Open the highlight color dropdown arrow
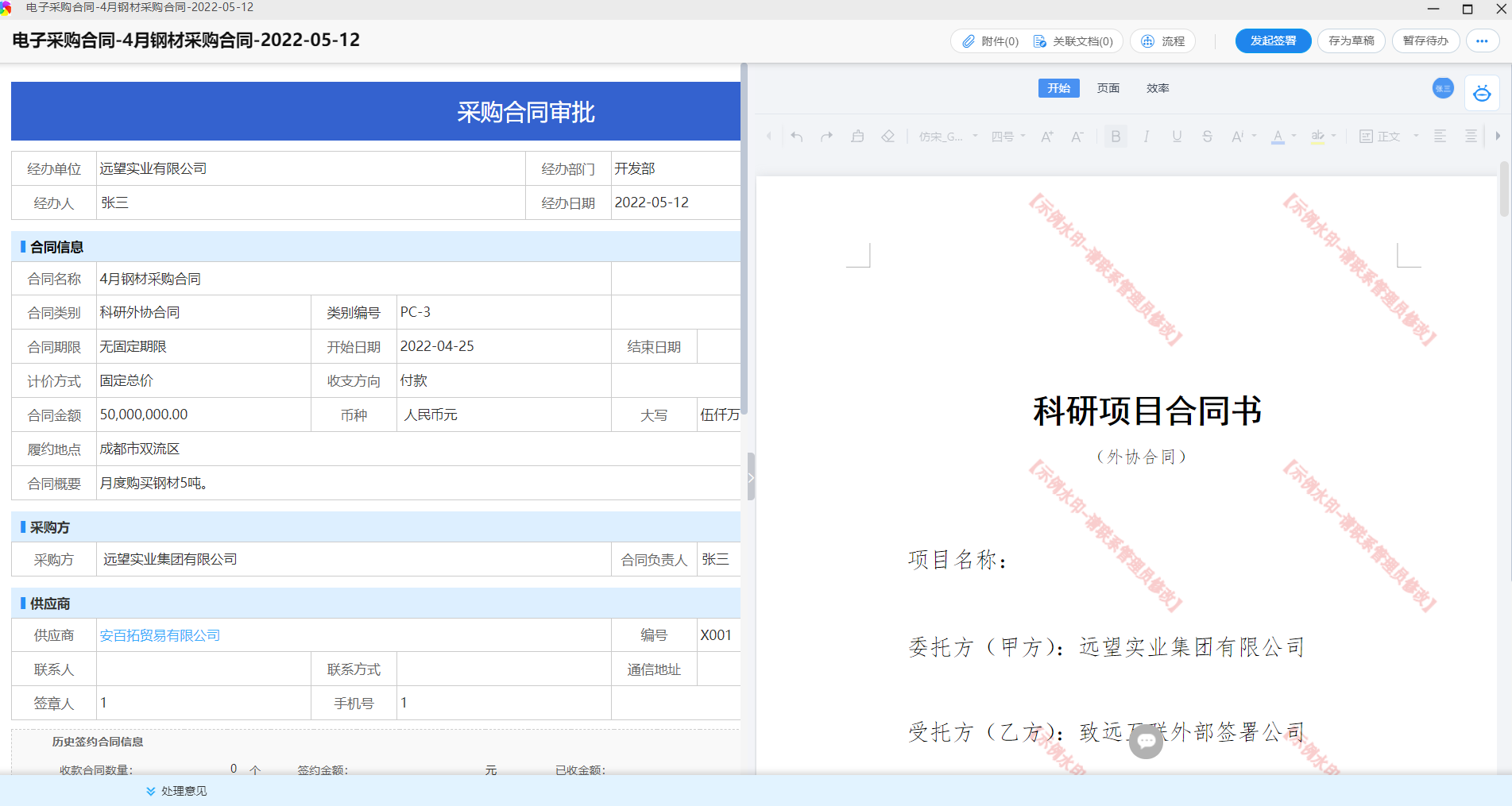The height and width of the screenshot is (806, 1512). pos(1334,136)
